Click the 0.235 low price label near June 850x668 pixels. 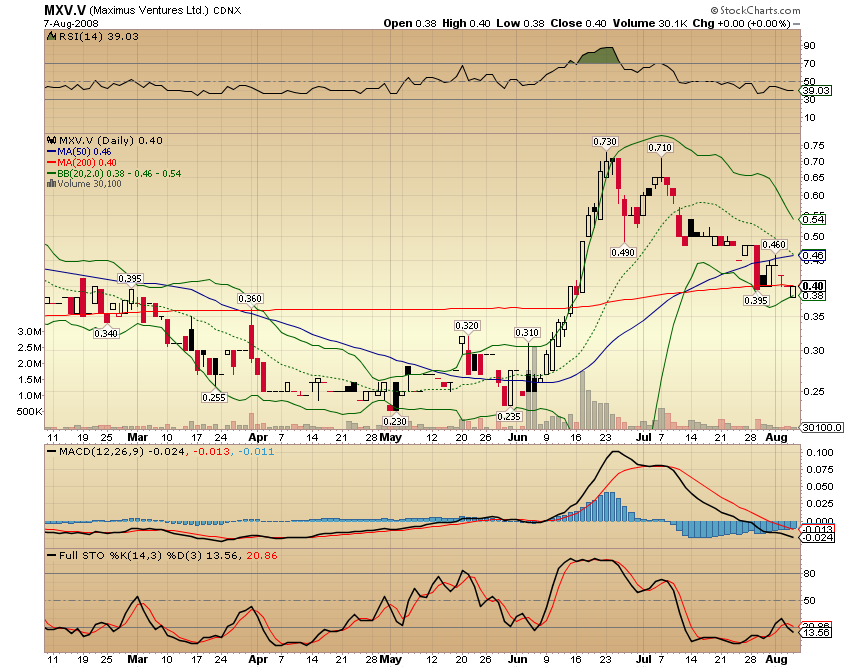[x=509, y=416]
